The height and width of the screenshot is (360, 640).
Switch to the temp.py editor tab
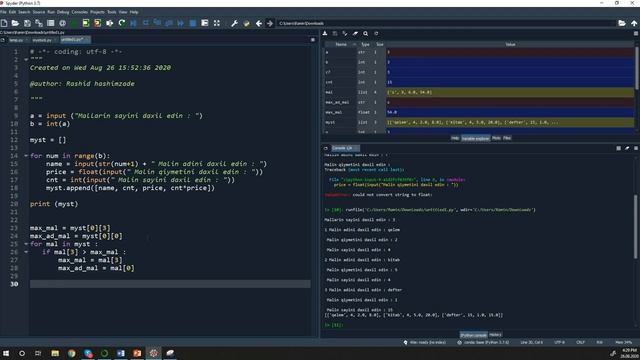click(16, 40)
